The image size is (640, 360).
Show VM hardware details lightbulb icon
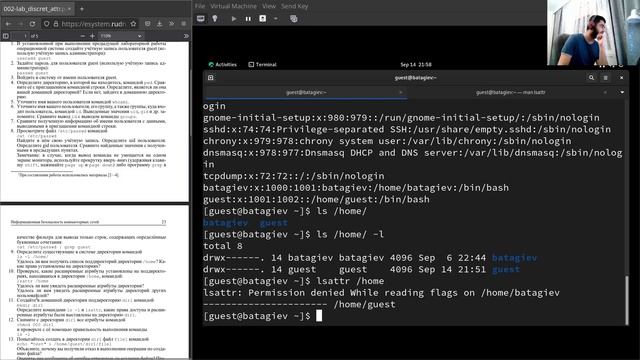click(215, 19)
